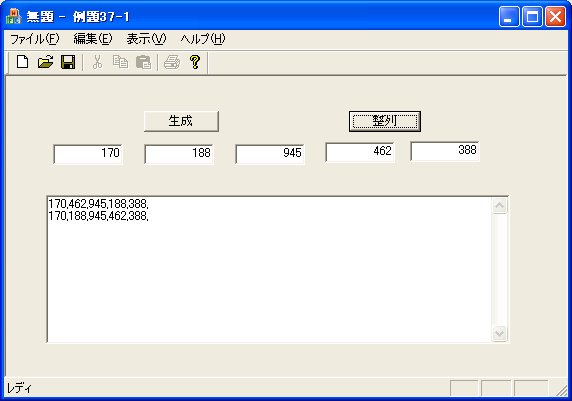The width and height of the screenshot is (572, 401).
Task: Click the output text area's down scroll arrow
Action: [x=499, y=333]
